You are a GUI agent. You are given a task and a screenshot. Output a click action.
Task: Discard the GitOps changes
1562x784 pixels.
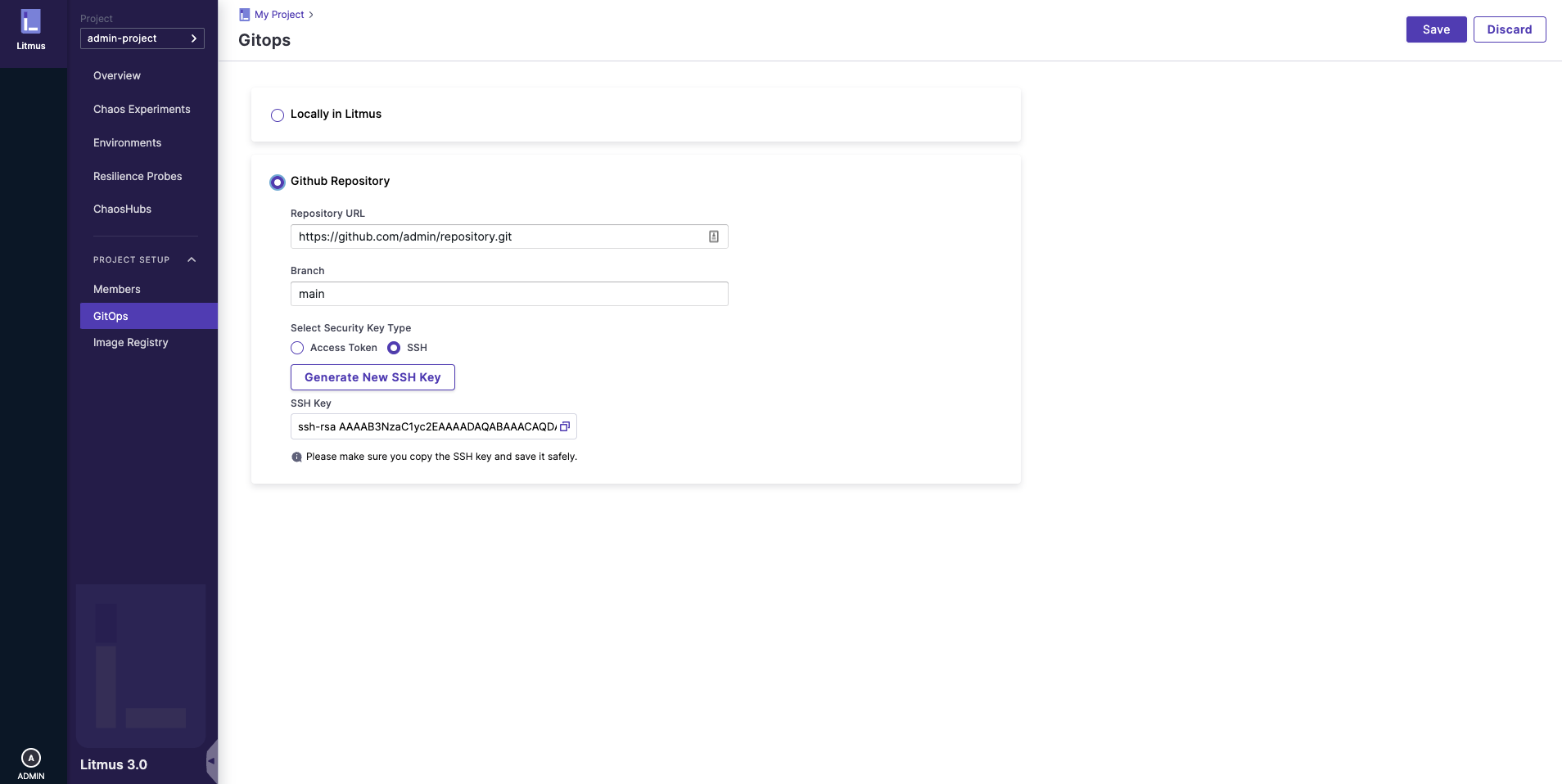click(1509, 29)
